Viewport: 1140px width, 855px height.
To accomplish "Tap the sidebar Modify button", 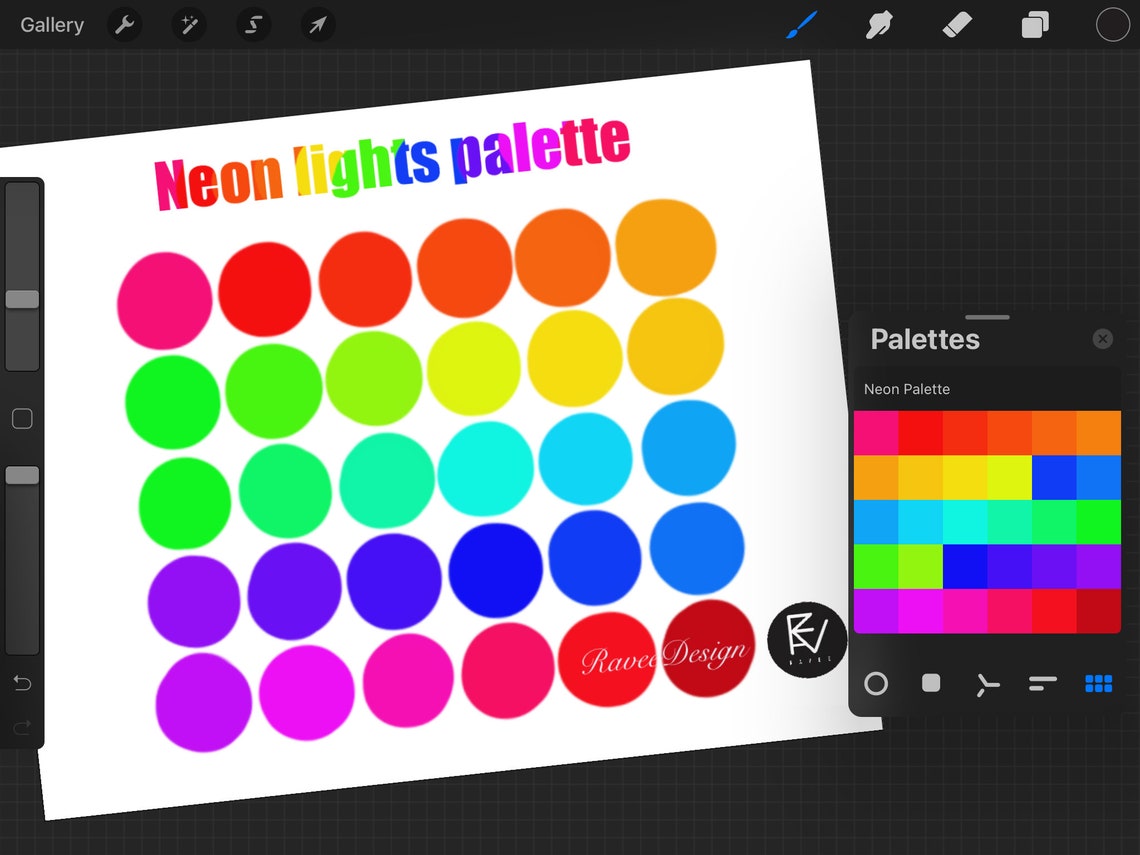I will 22,418.
